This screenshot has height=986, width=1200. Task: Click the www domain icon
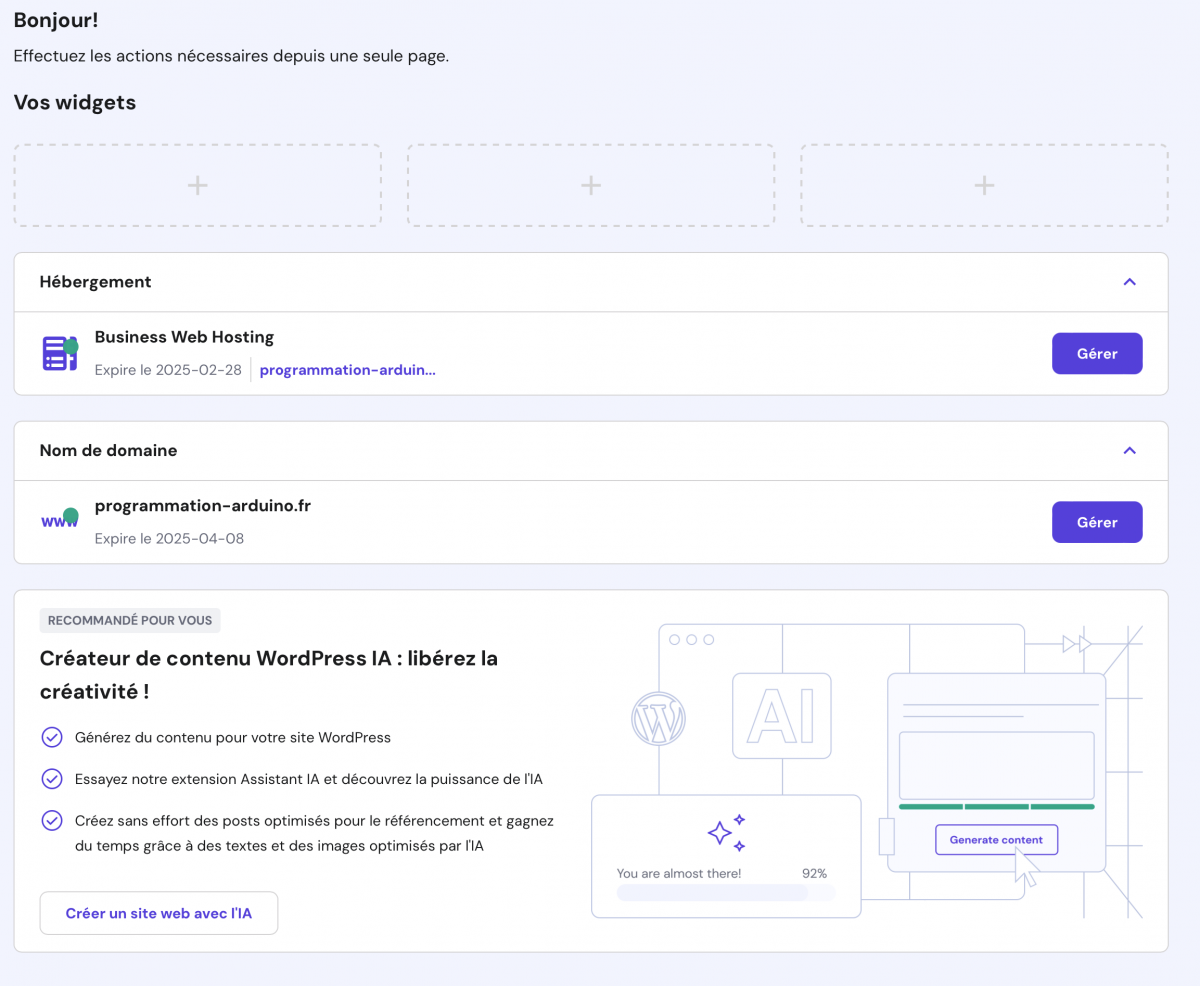(x=60, y=520)
